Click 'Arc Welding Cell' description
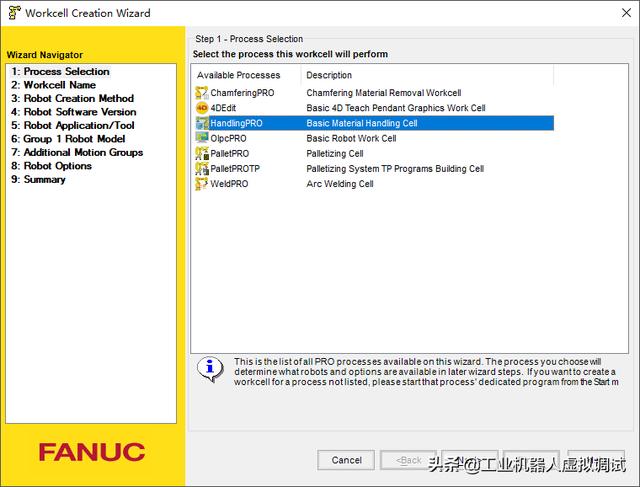 click(340, 184)
